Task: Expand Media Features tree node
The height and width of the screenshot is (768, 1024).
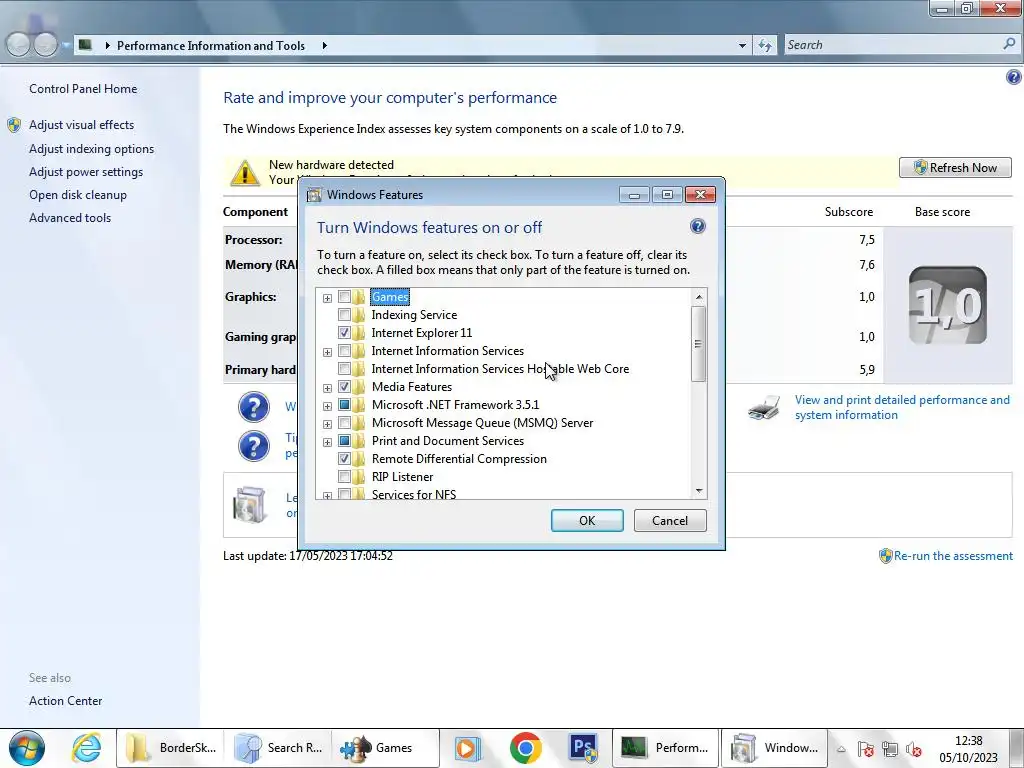Action: [x=327, y=388]
